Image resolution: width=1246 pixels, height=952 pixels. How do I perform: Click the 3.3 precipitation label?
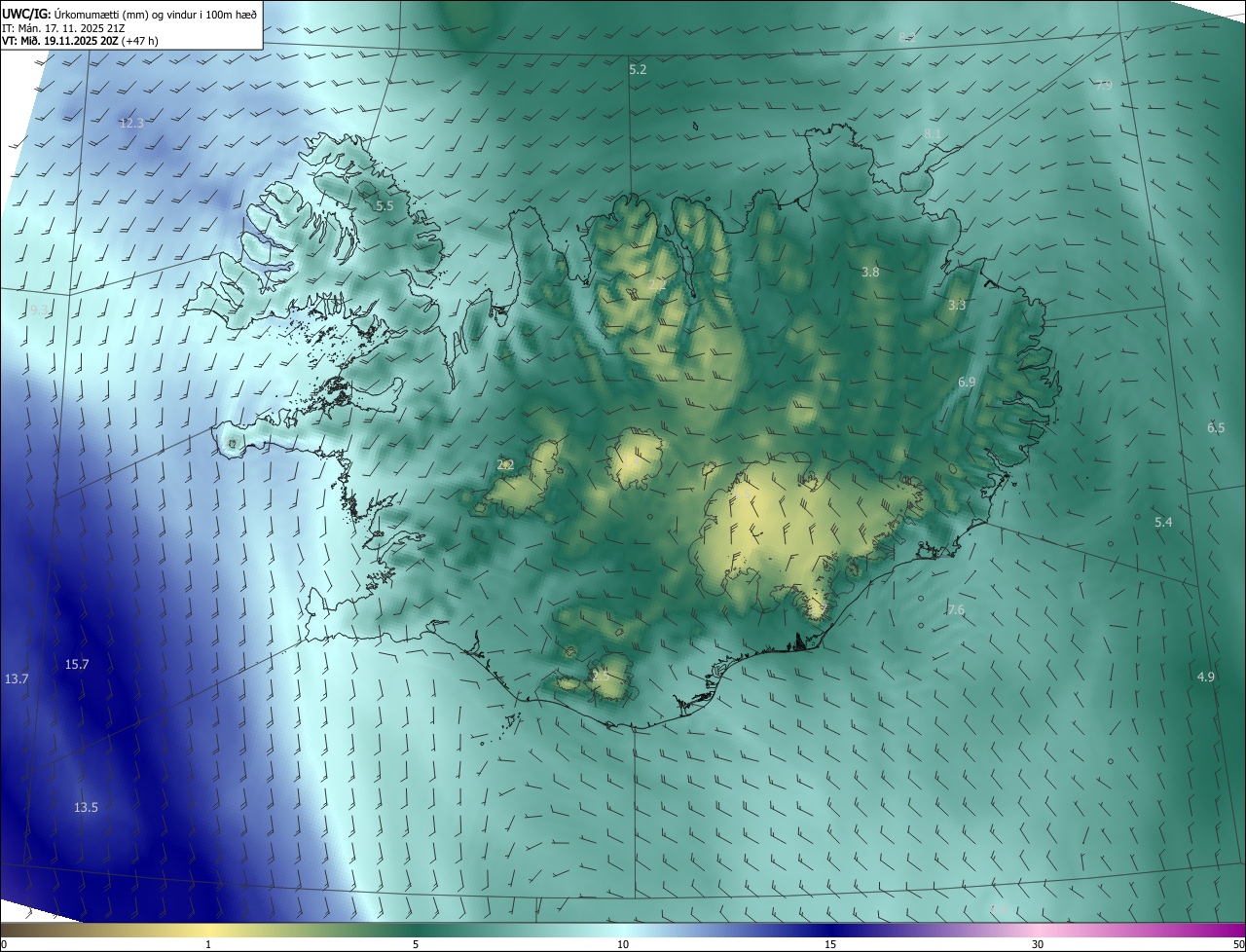pyautogui.click(x=957, y=306)
